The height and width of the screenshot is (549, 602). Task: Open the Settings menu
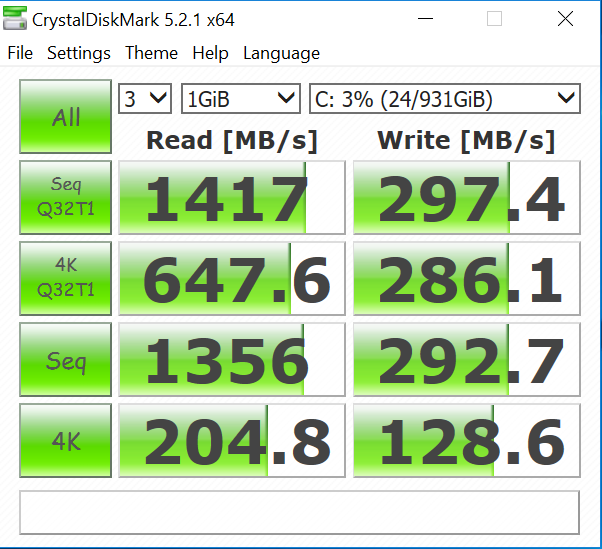(x=79, y=53)
